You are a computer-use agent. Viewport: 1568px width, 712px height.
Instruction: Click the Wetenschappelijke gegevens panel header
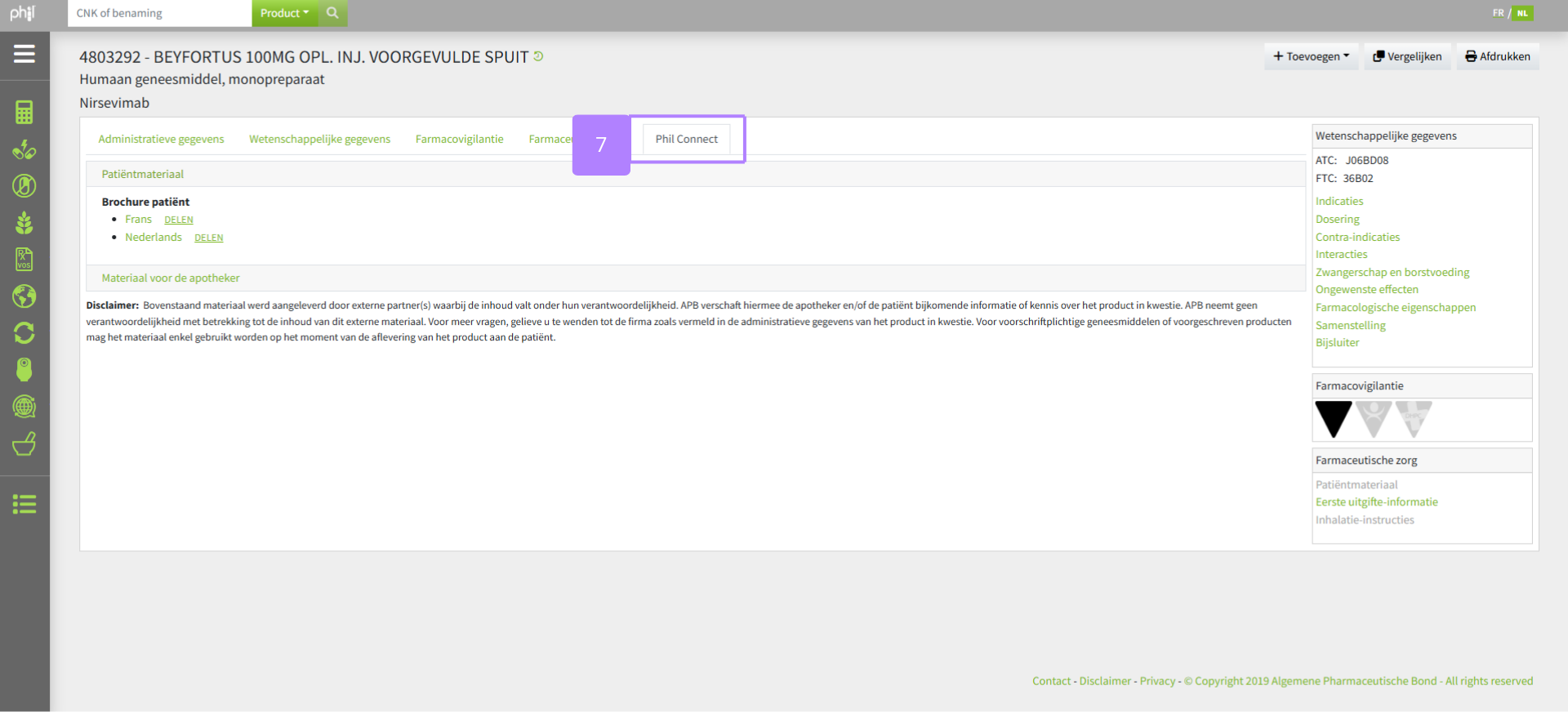tap(1422, 136)
